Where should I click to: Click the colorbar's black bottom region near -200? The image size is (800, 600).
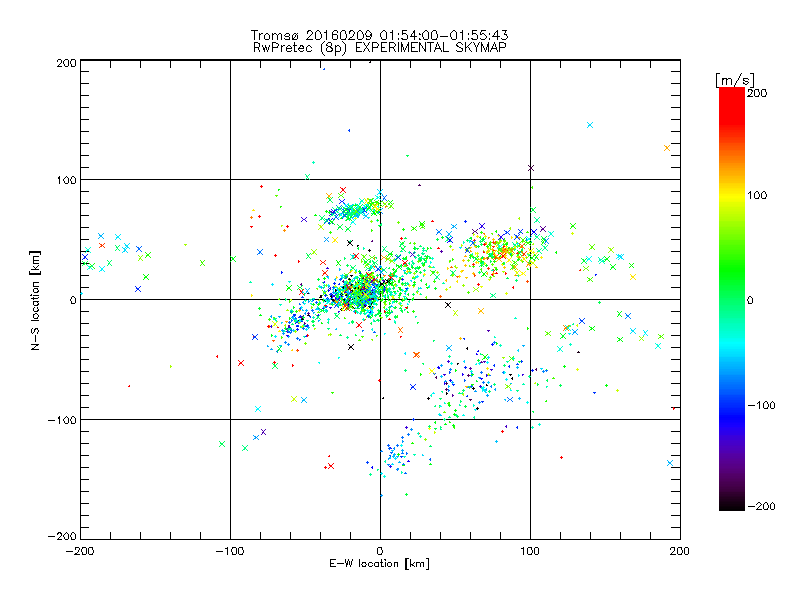pos(732,503)
